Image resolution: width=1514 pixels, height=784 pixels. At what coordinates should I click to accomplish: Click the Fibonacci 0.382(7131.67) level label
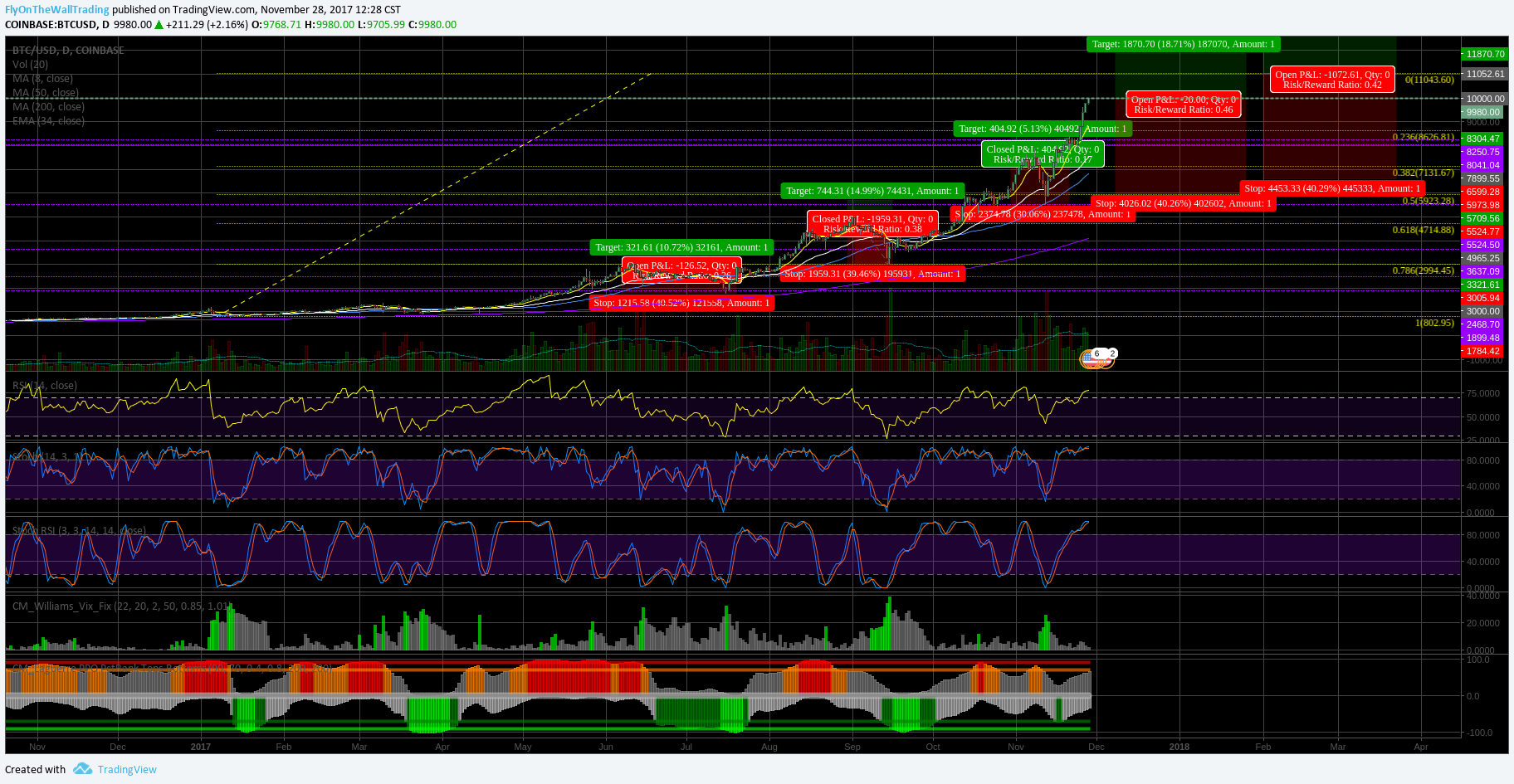(1424, 173)
